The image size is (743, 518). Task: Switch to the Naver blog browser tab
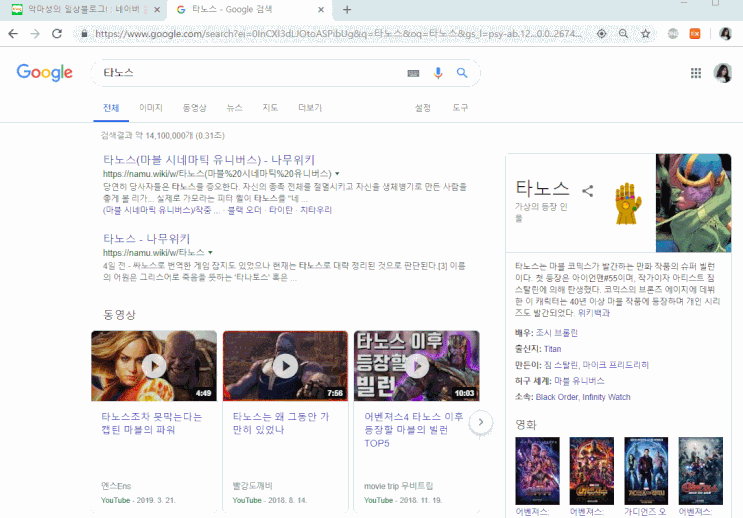tap(83, 9)
